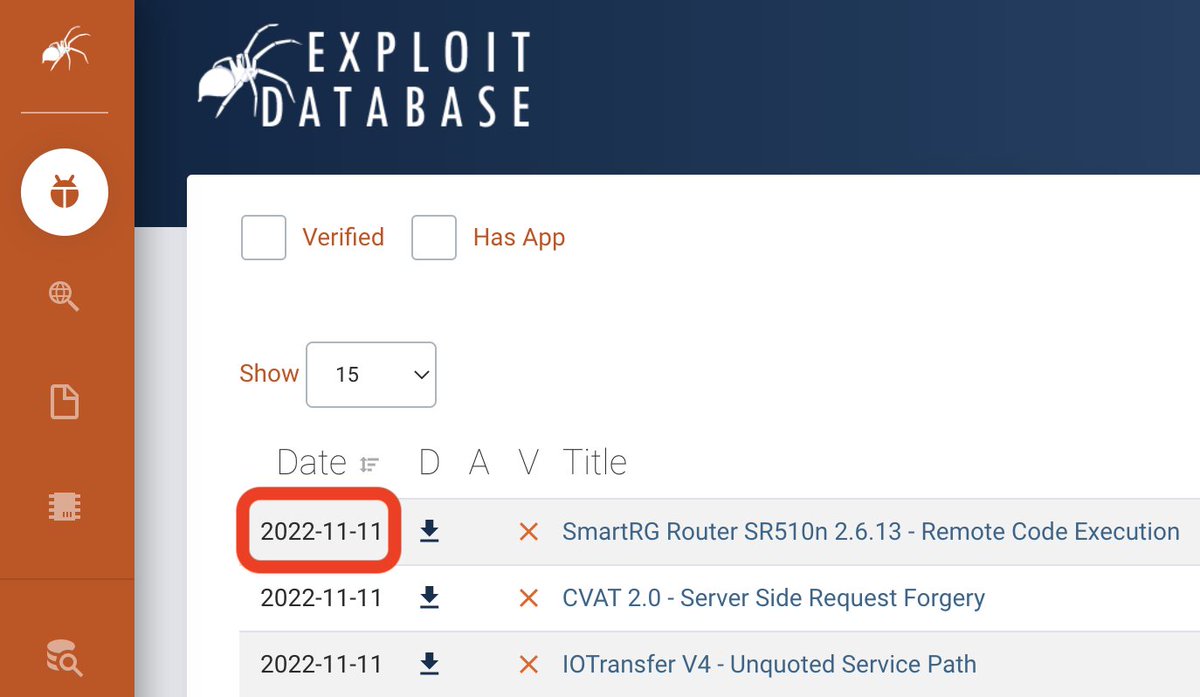Click the 2022-11-11 date in CVAT row
The width and height of the screenshot is (1200, 697).
click(321, 598)
